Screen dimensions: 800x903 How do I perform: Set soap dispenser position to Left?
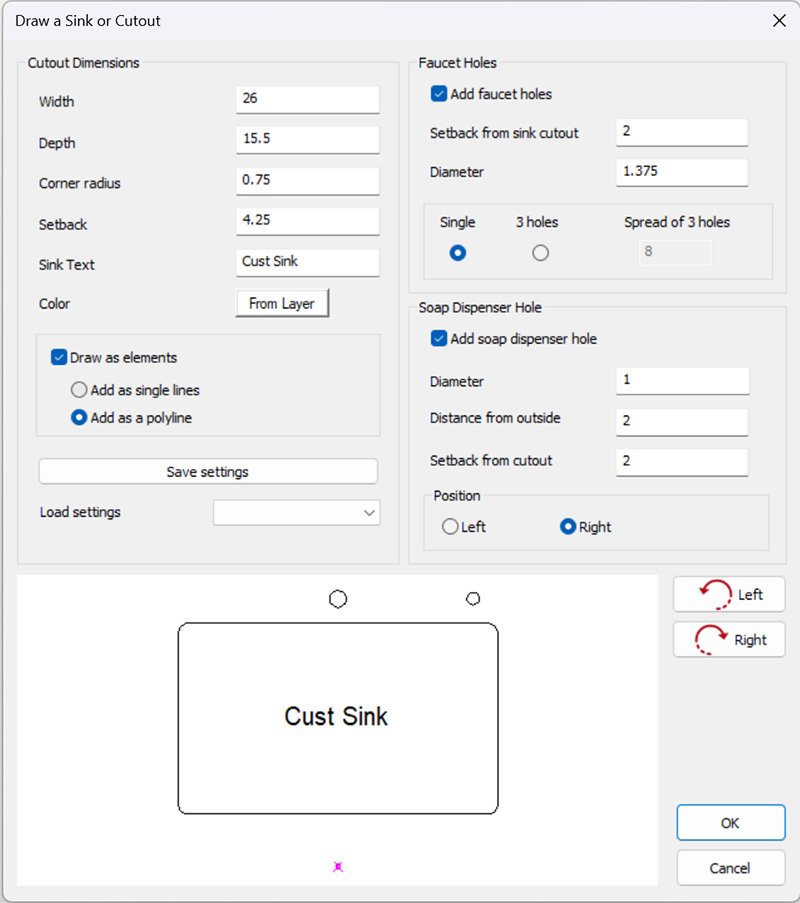[450, 527]
